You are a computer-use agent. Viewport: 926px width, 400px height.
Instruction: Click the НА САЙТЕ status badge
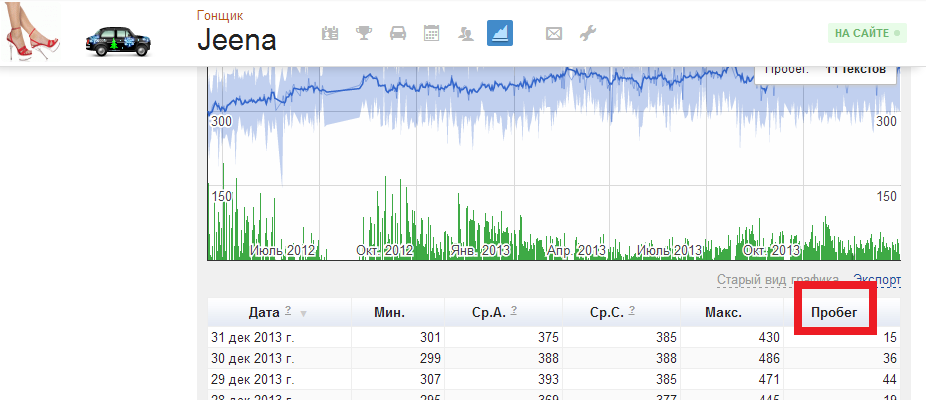point(866,33)
